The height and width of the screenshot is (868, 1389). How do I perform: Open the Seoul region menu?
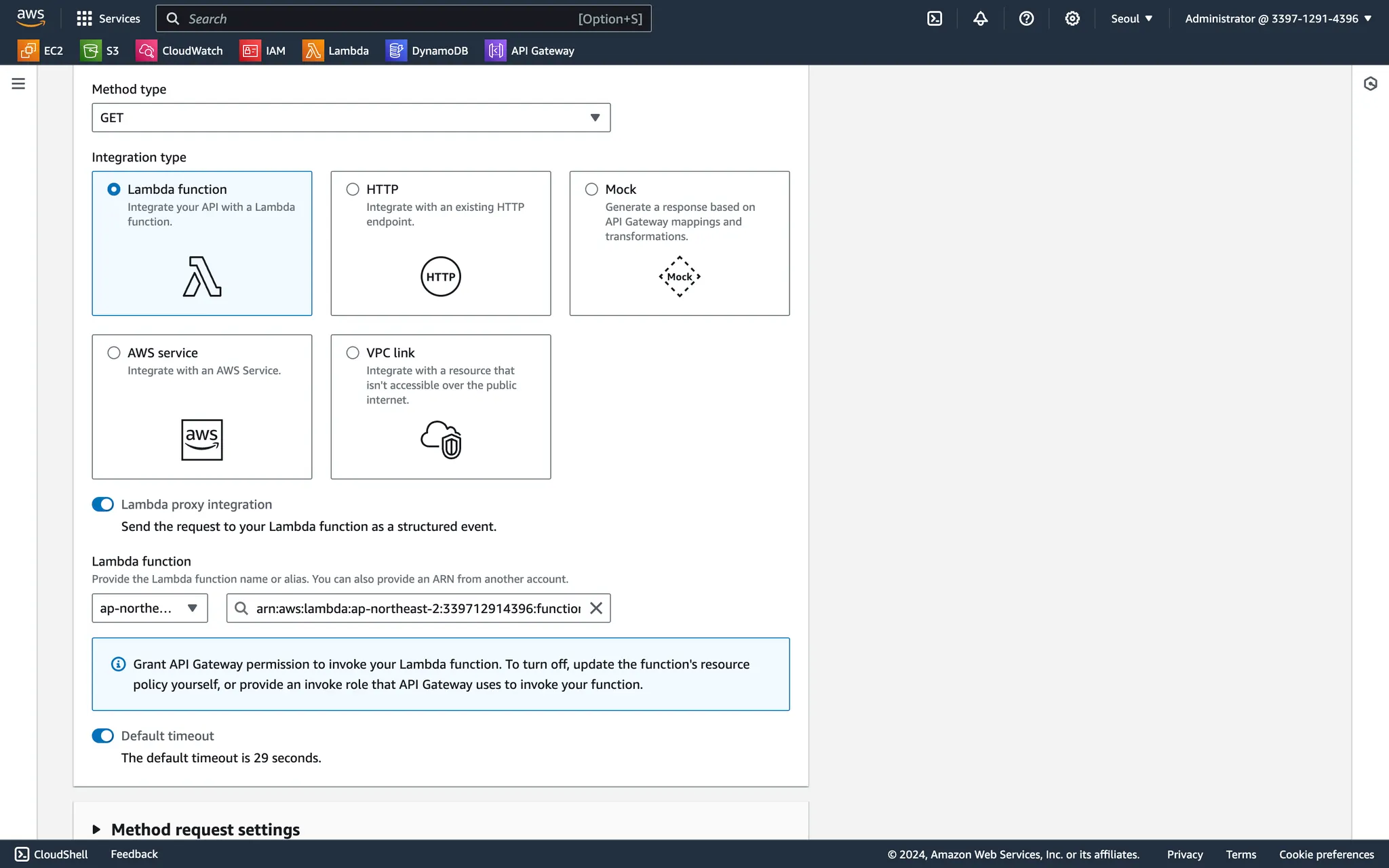pos(1131,19)
